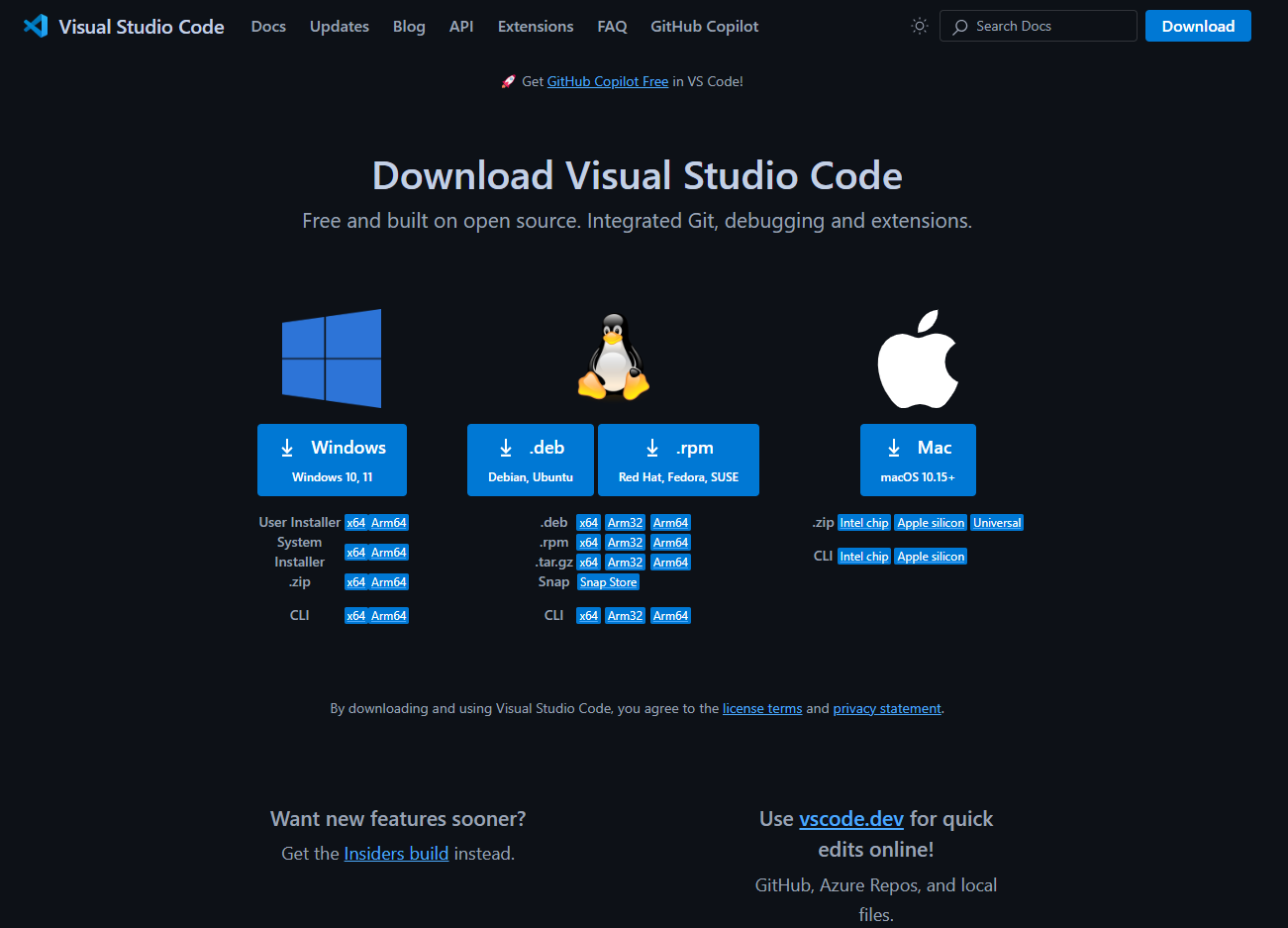
Task: Open the Docs menu item
Action: click(x=268, y=26)
